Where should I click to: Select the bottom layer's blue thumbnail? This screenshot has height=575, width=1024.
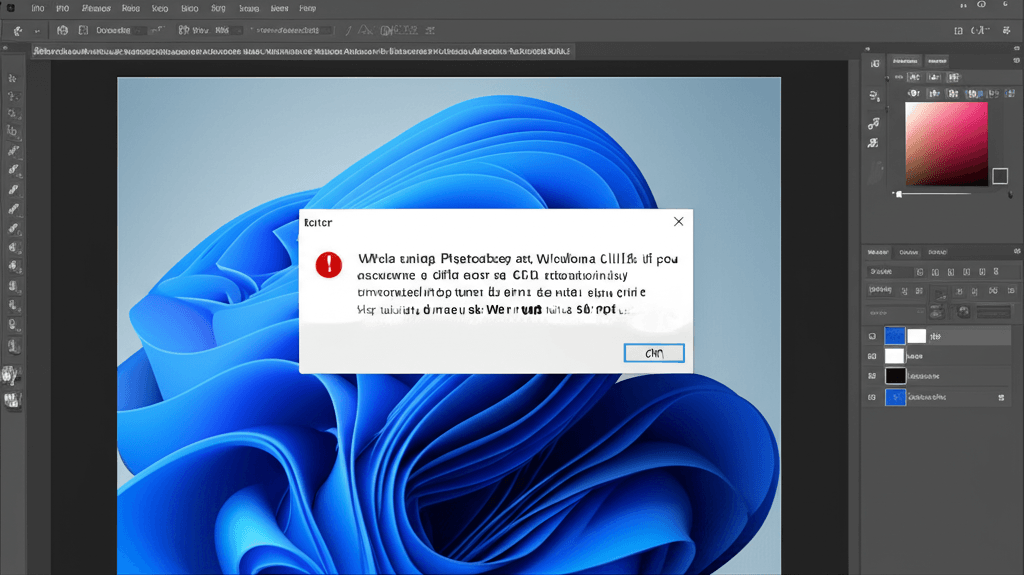(x=895, y=397)
